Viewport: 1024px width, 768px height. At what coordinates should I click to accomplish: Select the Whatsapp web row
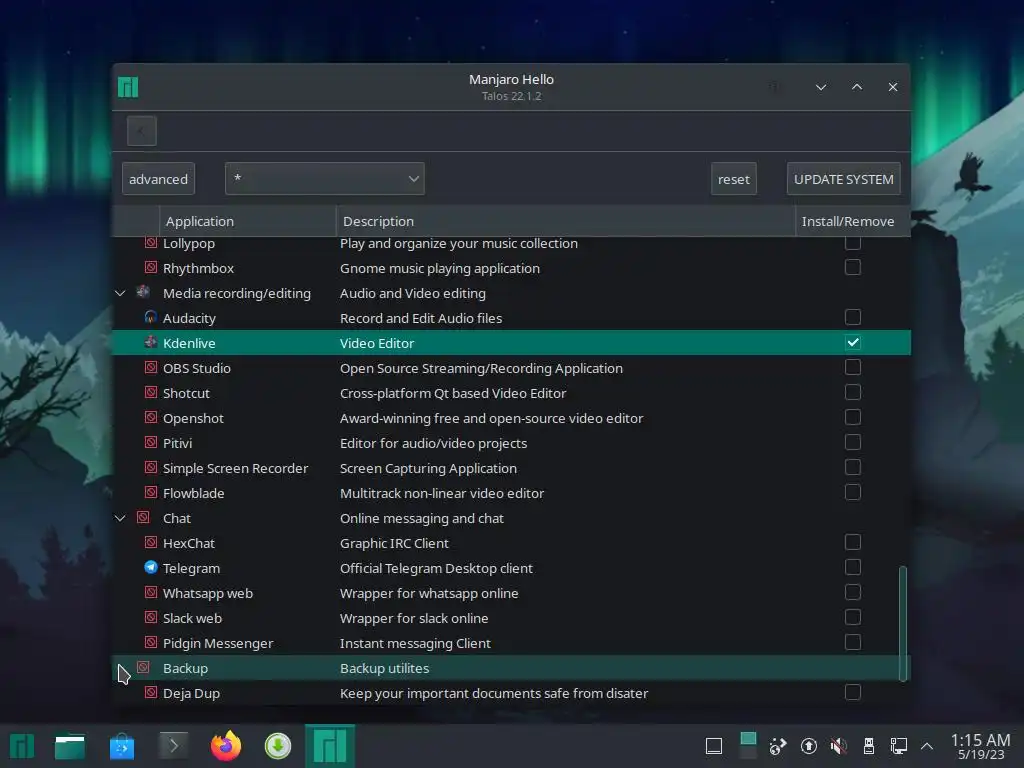pyautogui.click(x=511, y=592)
